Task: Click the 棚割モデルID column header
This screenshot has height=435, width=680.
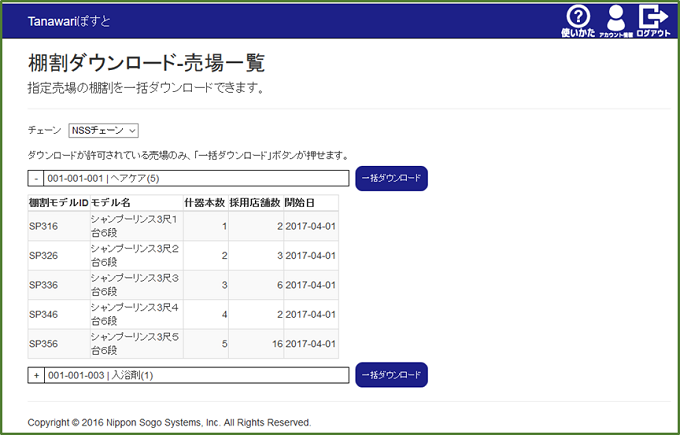Action: pyautogui.click(x=58, y=203)
